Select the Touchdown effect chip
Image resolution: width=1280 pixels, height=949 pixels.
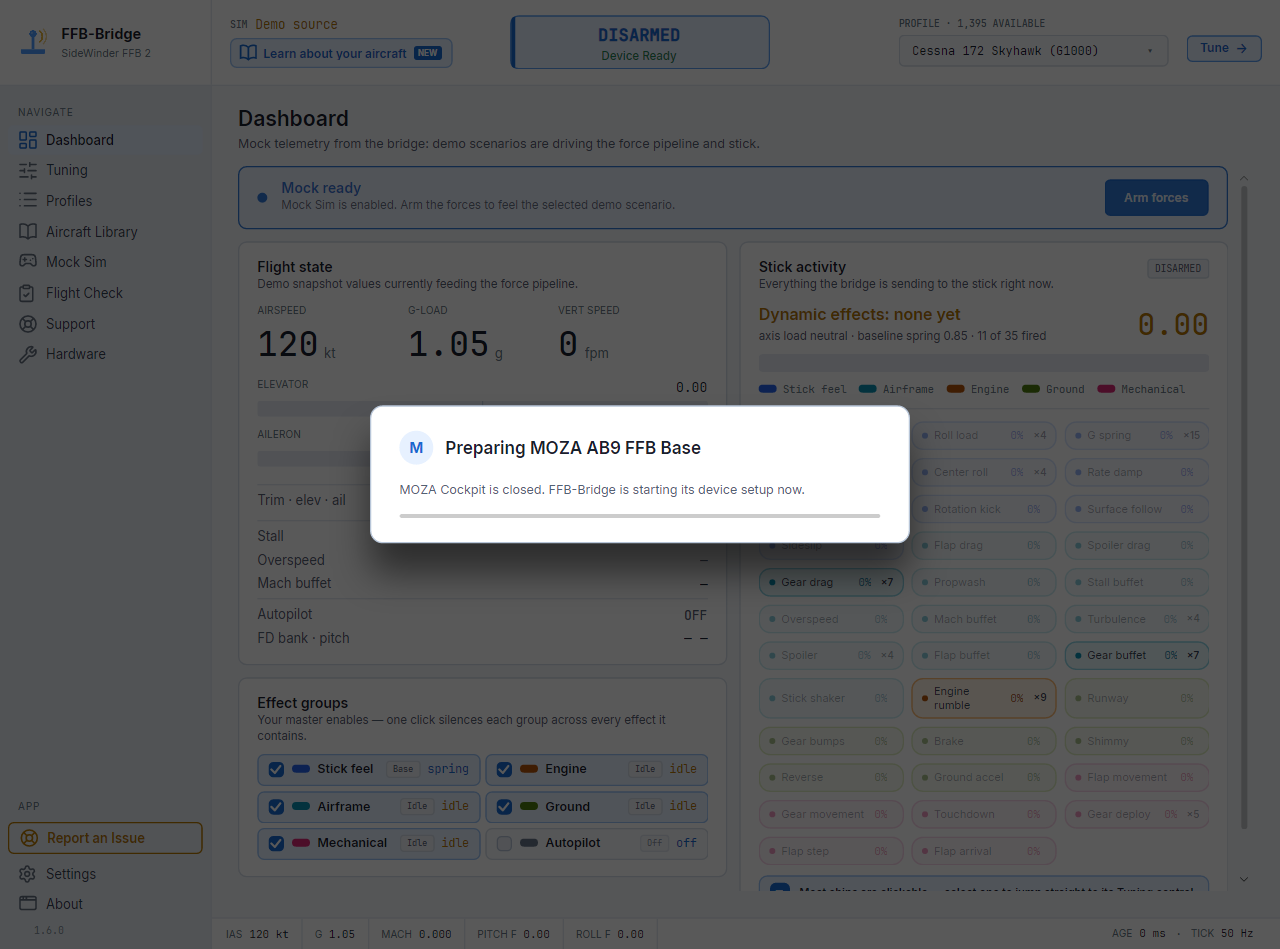click(984, 814)
